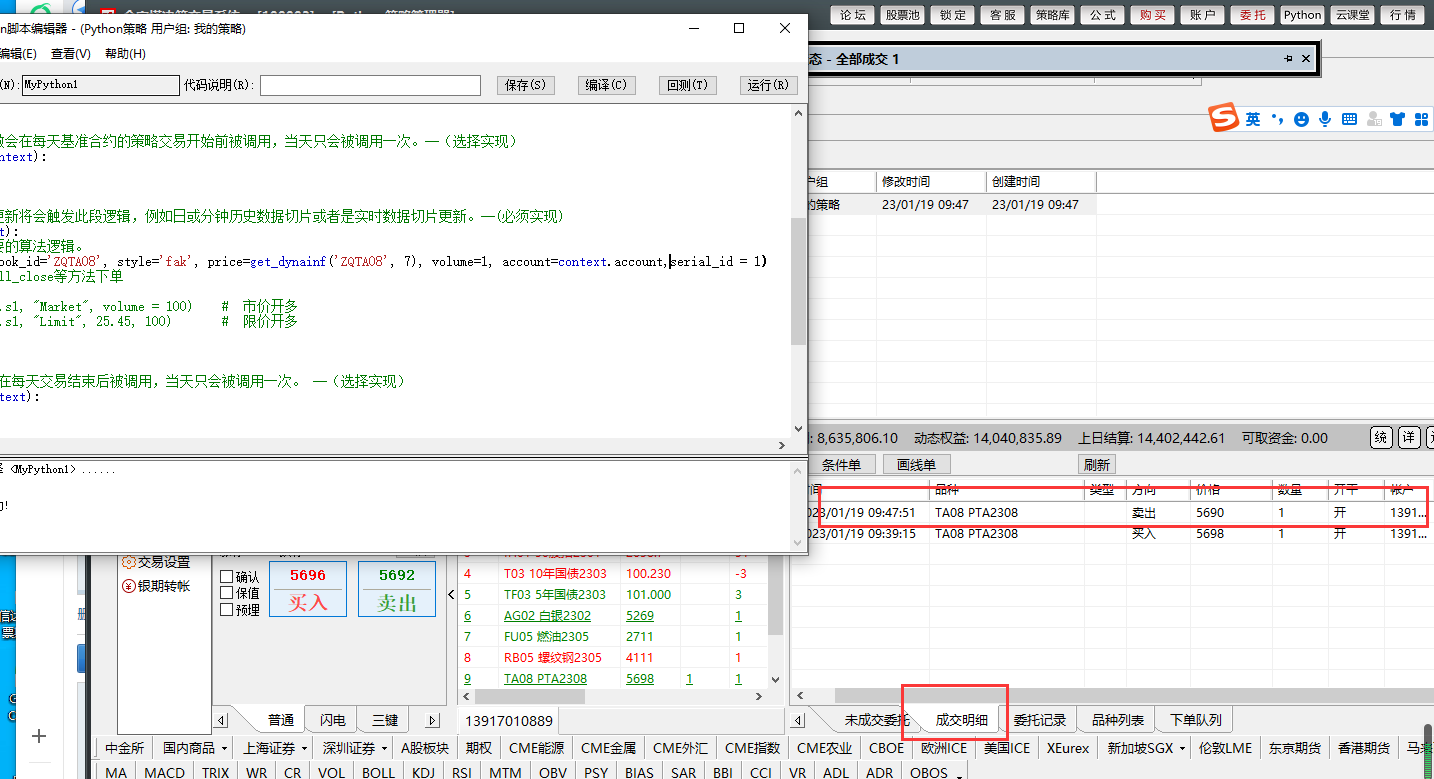
Task: Open 云课堂 top toolbar button
Action: [x=1352, y=15]
